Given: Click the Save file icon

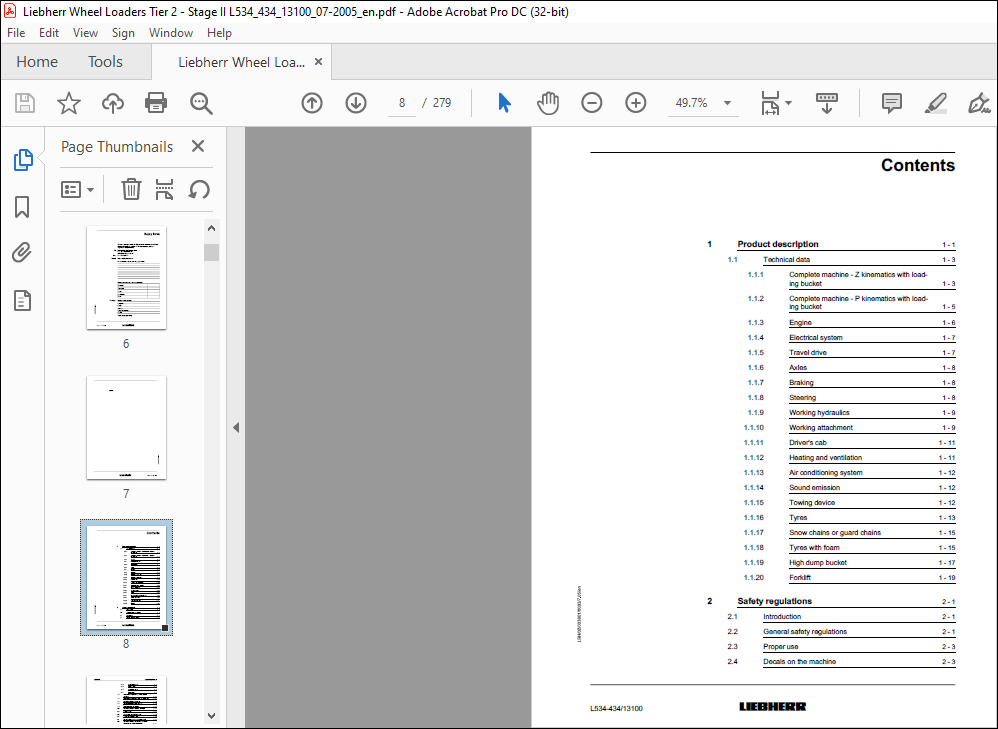Looking at the screenshot, I should click(x=25, y=103).
